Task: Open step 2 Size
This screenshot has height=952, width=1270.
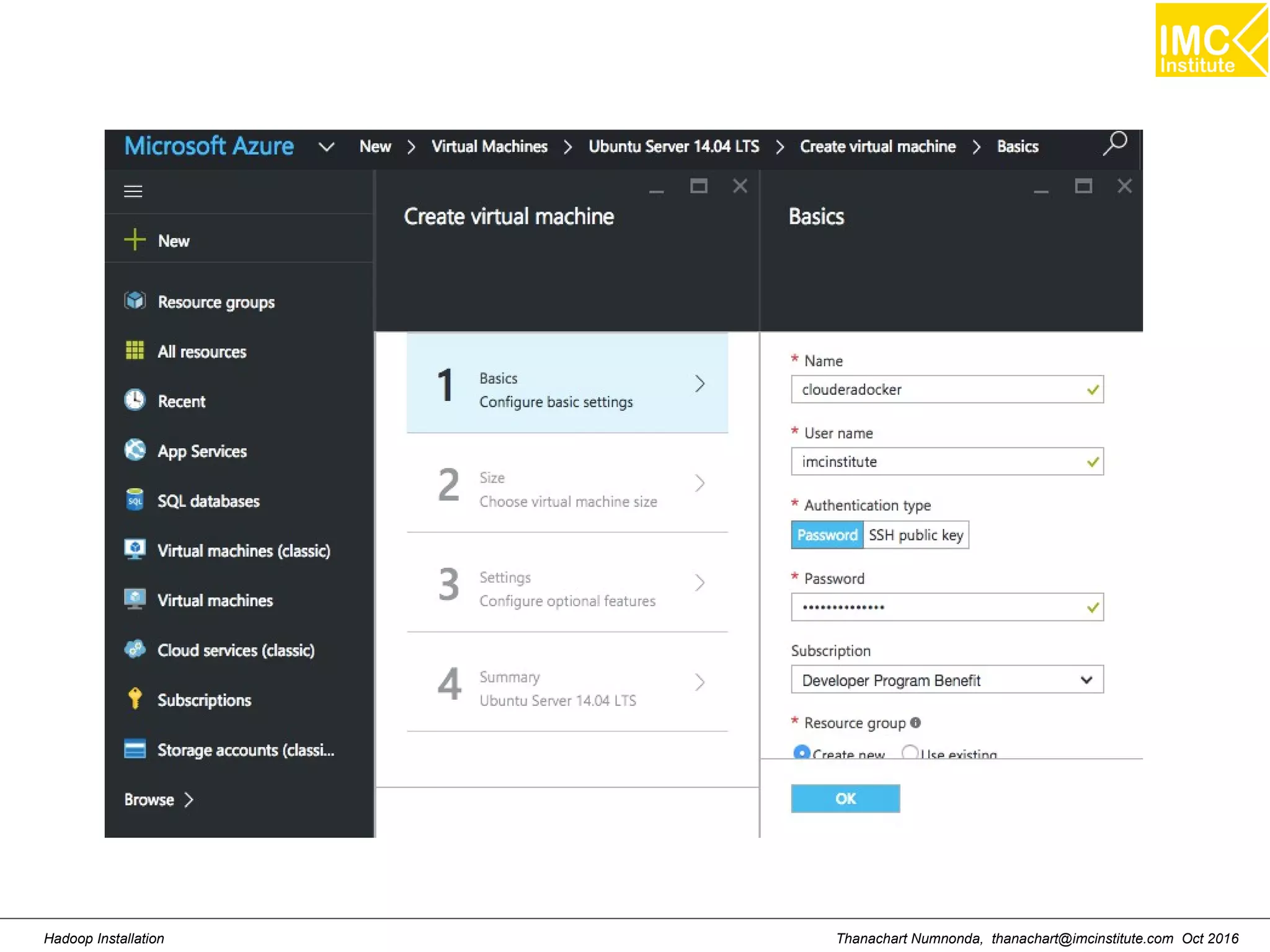Action: (567, 483)
